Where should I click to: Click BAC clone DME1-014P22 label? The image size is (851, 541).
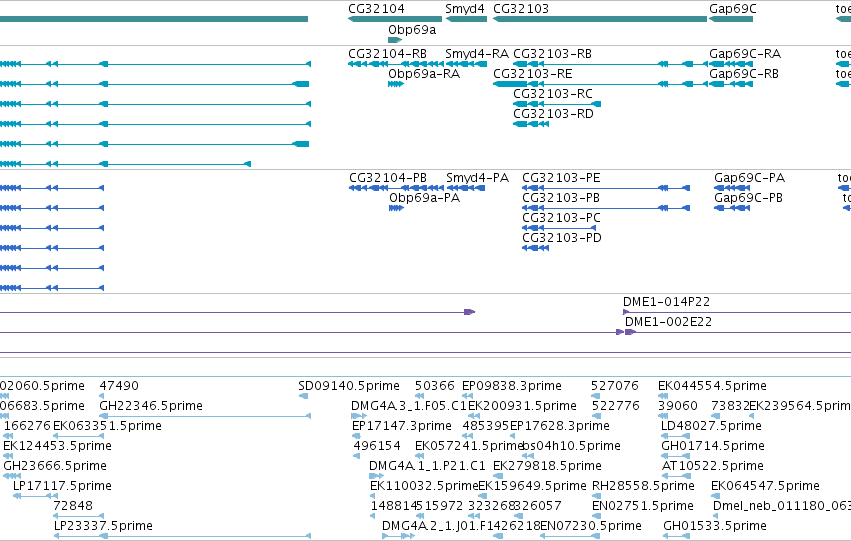(x=666, y=302)
